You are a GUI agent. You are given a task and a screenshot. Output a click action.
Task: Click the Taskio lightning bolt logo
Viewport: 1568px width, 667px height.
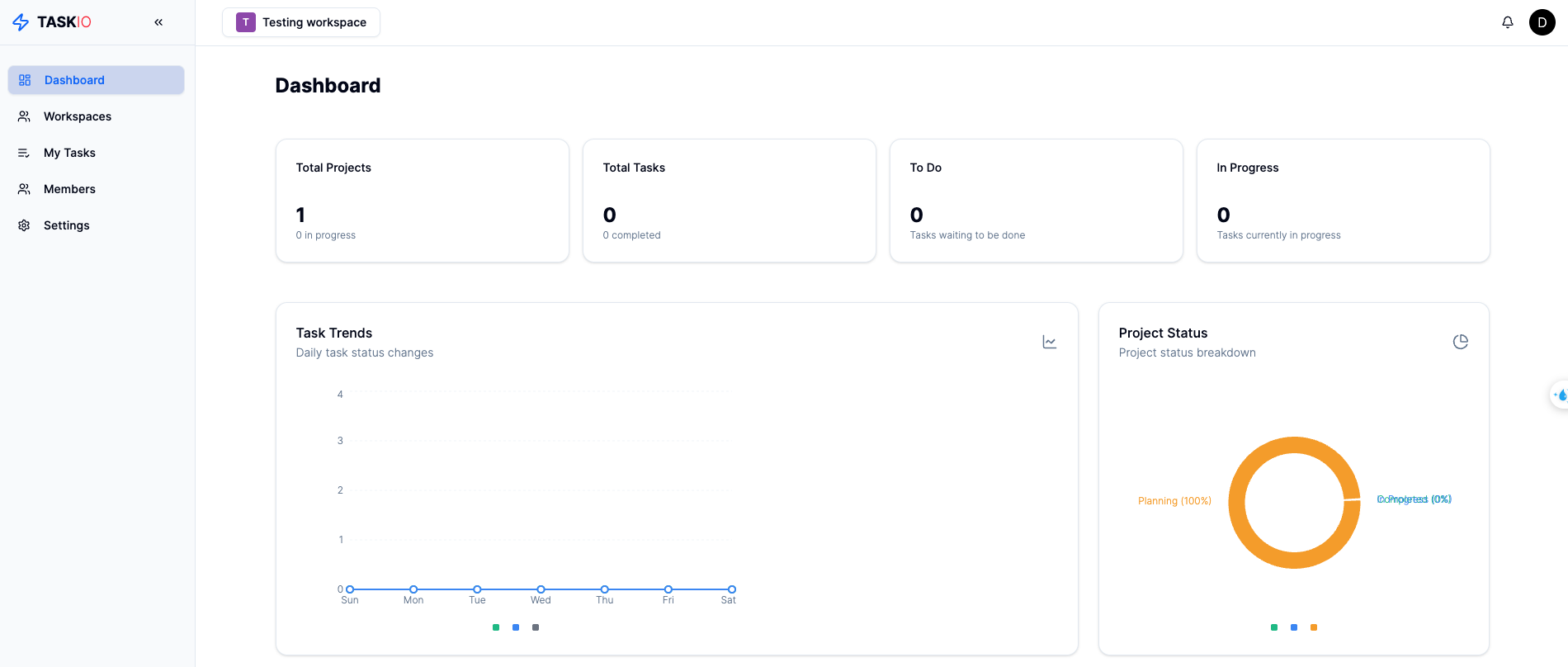coord(21,22)
